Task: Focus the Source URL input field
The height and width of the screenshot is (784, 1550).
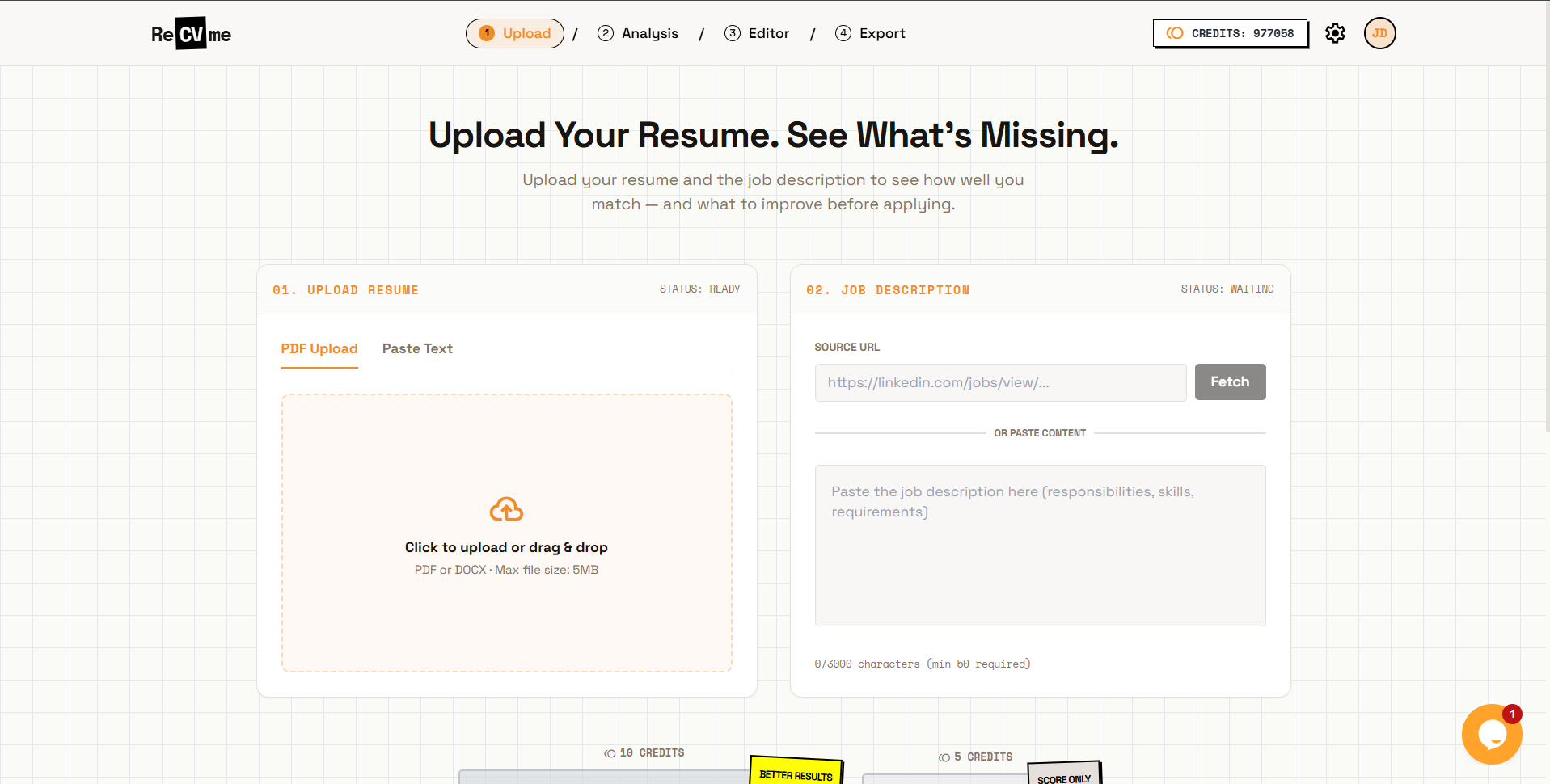Action: tap(1000, 382)
